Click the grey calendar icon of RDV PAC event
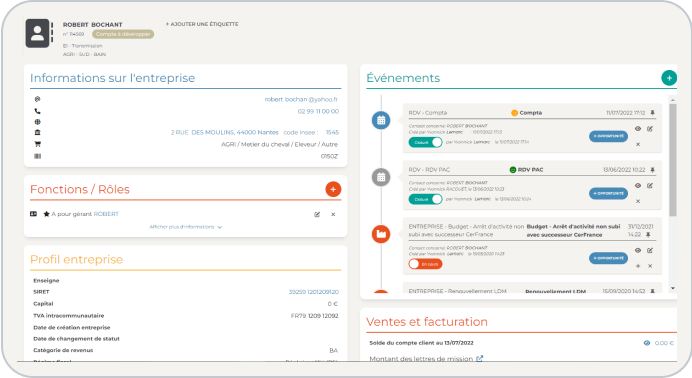The width and height of the screenshot is (692, 378). click(381, 177)
